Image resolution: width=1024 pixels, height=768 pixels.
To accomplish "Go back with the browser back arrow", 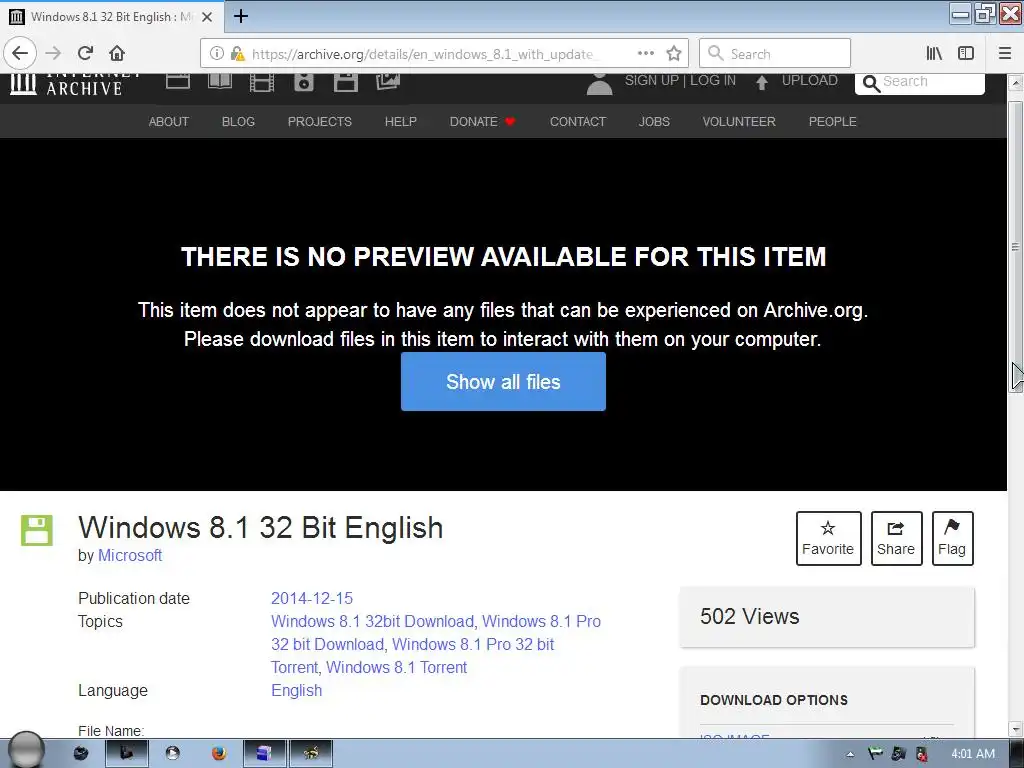I will (20, 53).
